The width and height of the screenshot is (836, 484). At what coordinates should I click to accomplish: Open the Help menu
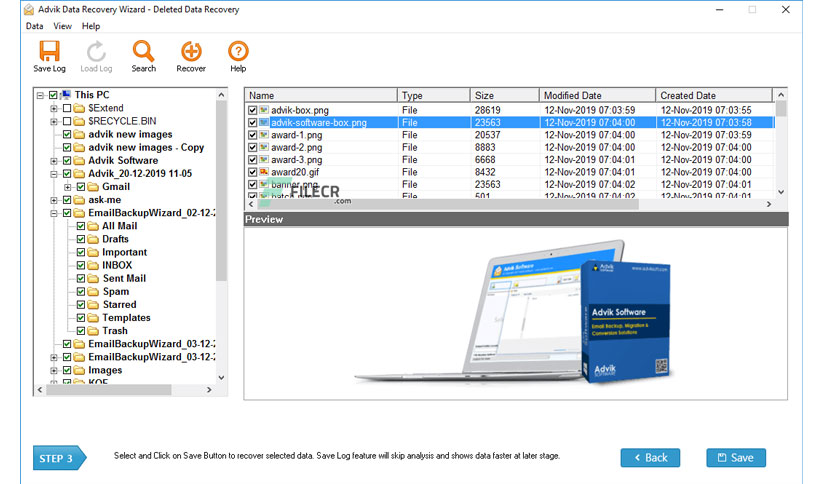(91, 26)
